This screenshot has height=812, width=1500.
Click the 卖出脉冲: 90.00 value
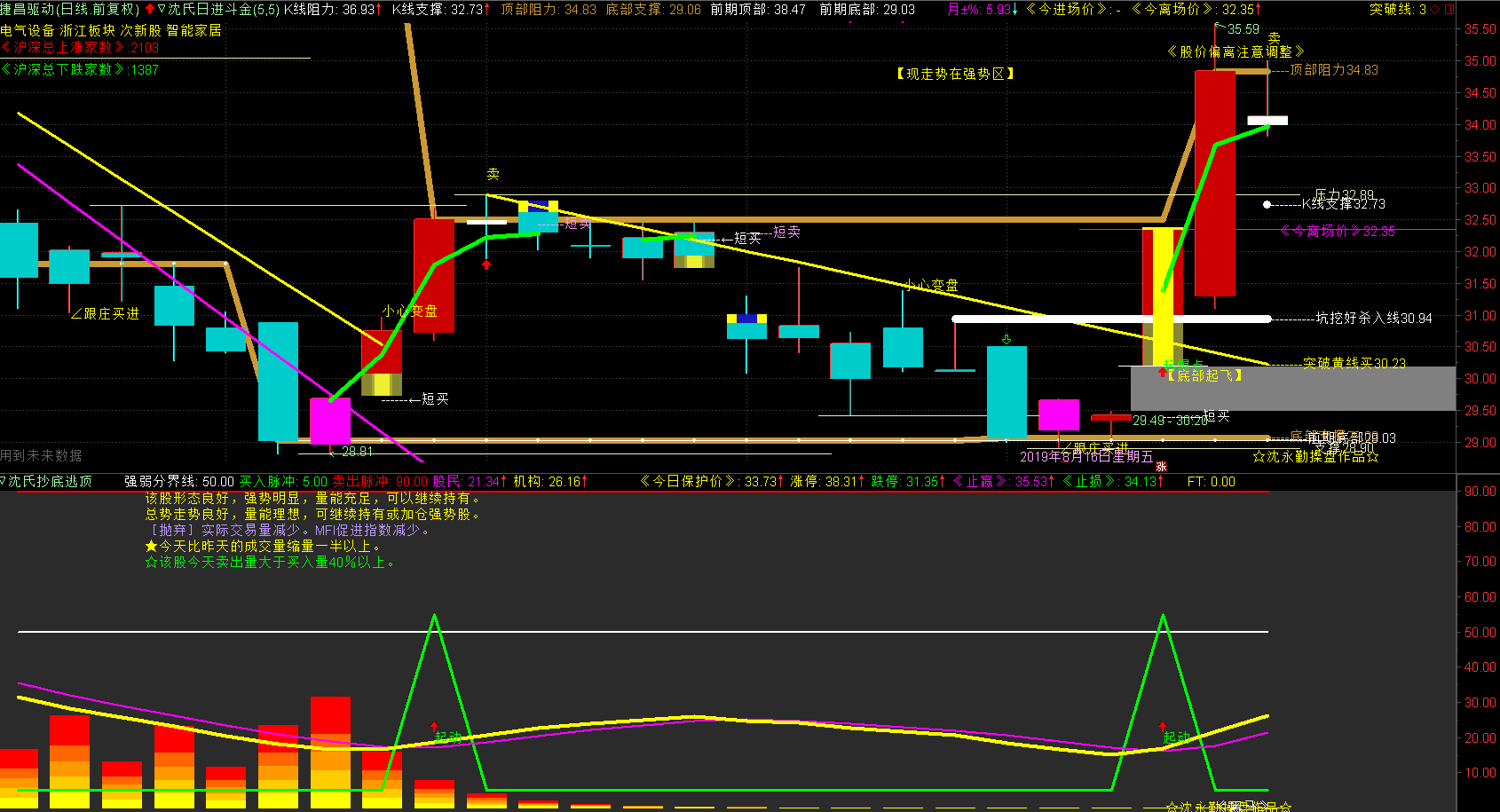[x=380, y=481]
